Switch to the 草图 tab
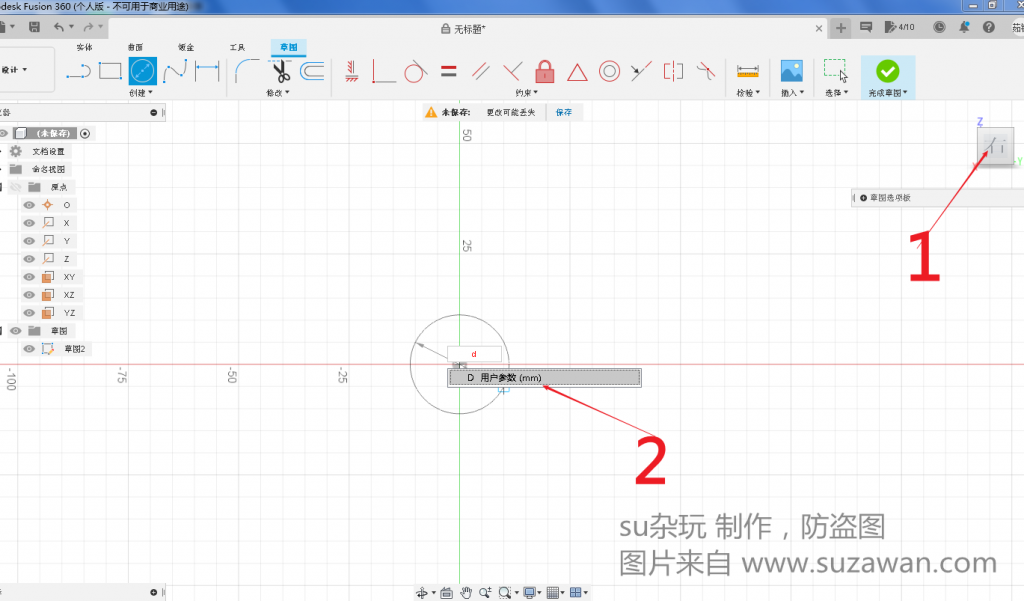Viewport: 1024px width, 601px height. point(289,47)
